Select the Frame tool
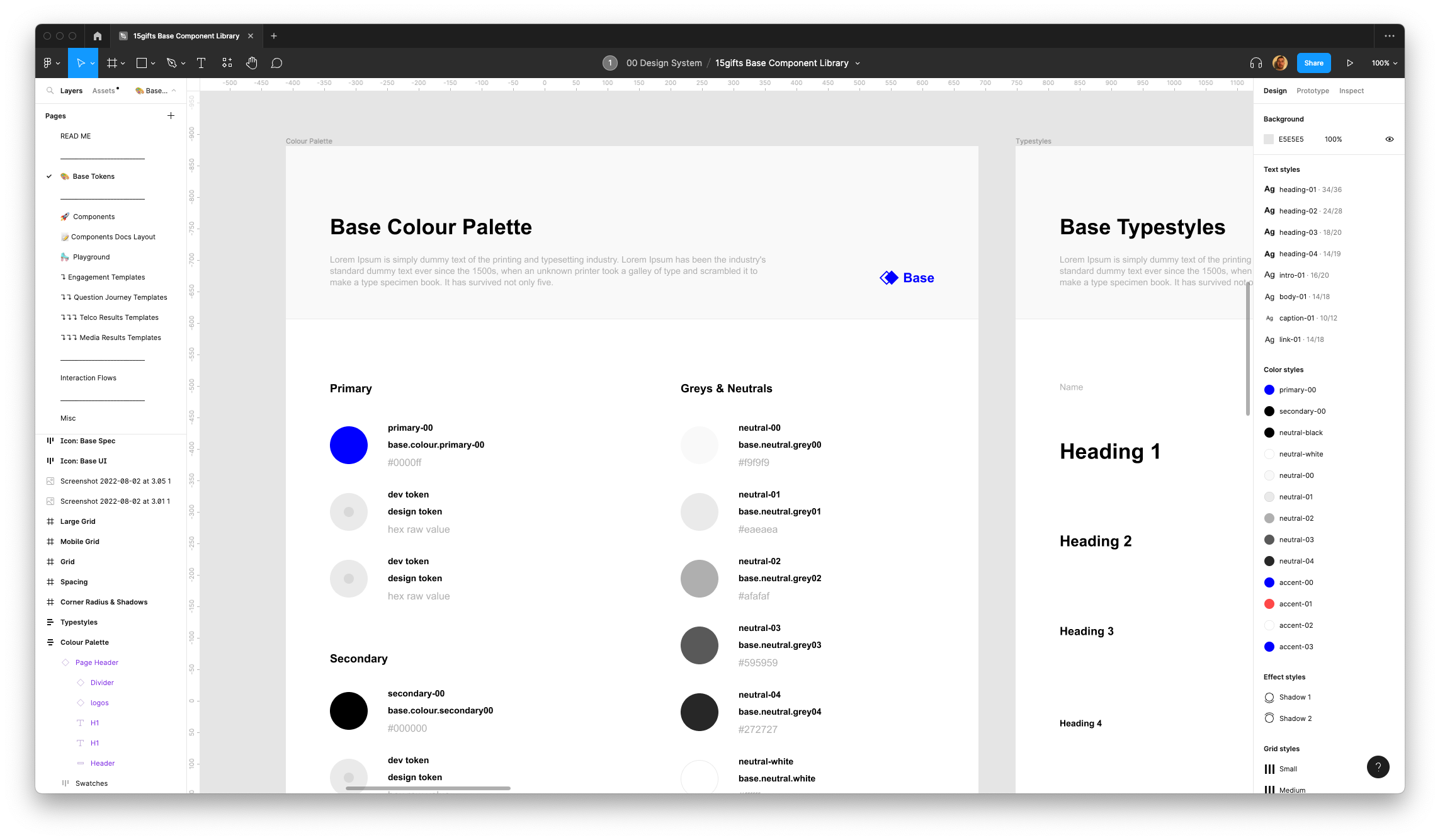The width and height of the screenshot is (1440, 840). 111,63
